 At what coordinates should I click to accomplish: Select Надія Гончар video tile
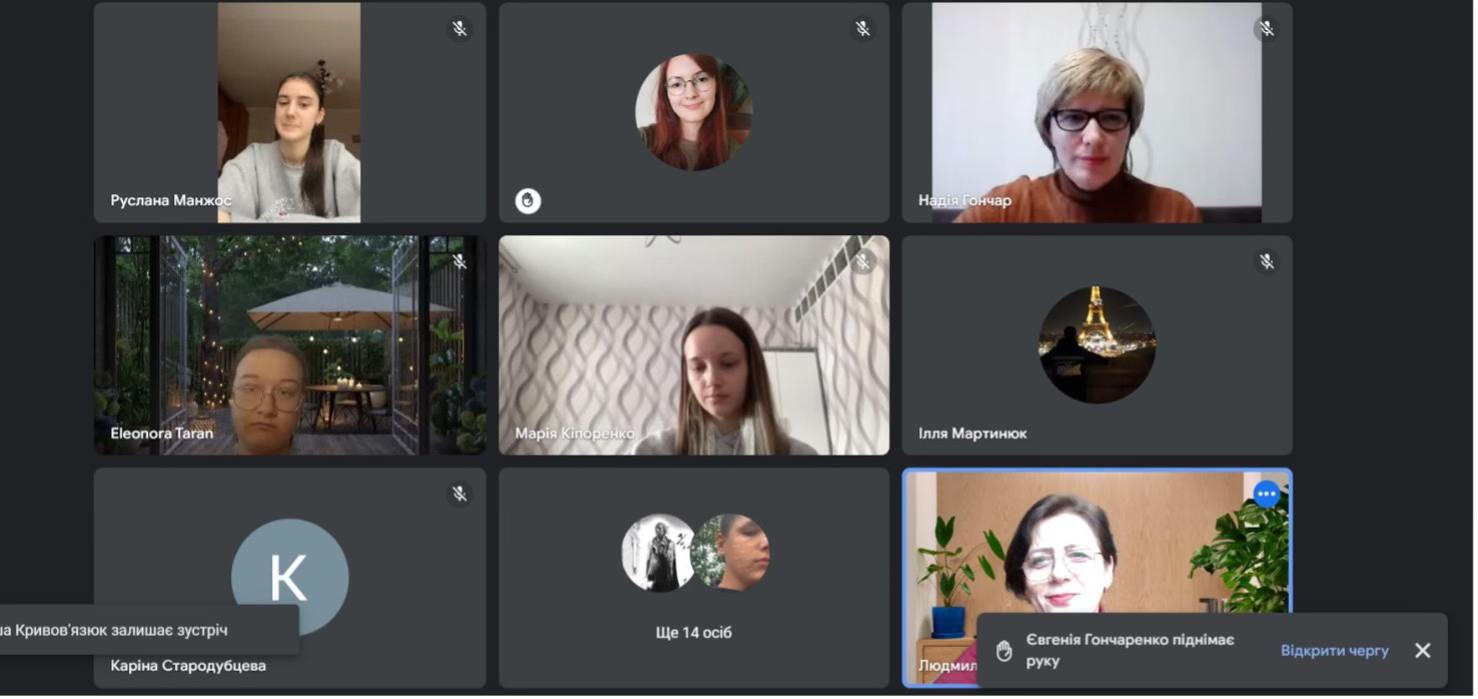pos(1097,112)
